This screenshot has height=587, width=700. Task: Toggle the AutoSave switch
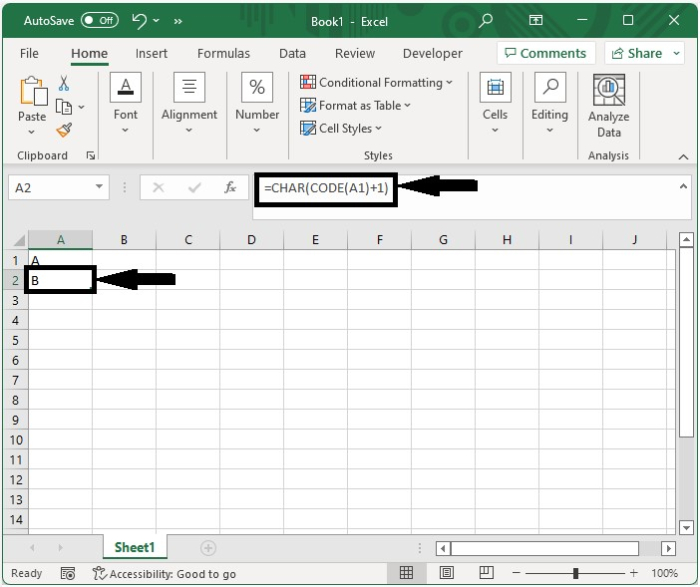pos(100,21)
